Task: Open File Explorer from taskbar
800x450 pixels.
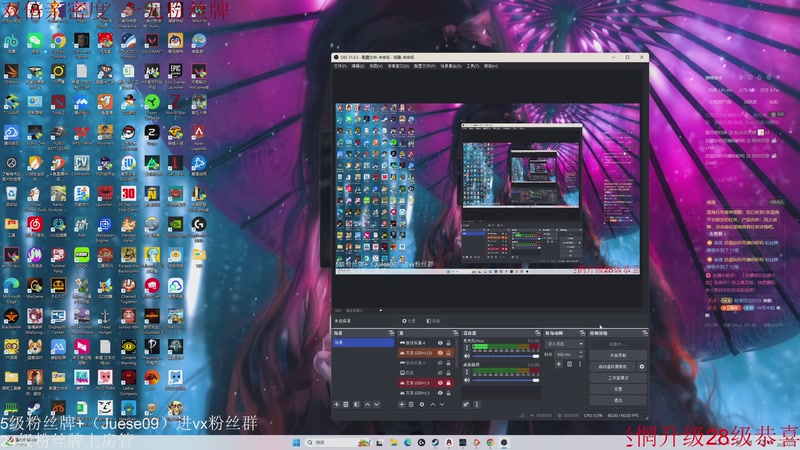Action: pos(394,442)
